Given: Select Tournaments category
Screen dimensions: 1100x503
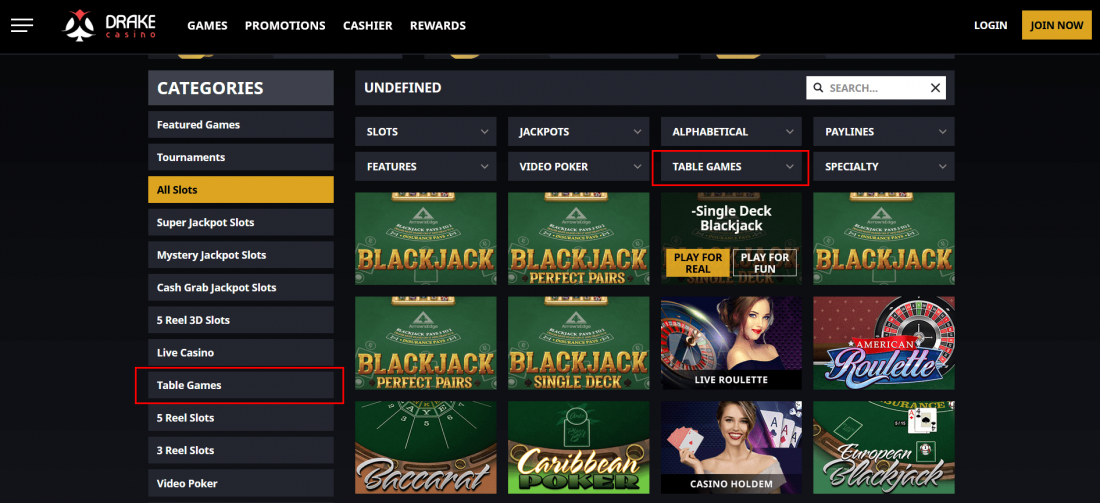Looking at the screenshot, I should [x=241, y=157].
